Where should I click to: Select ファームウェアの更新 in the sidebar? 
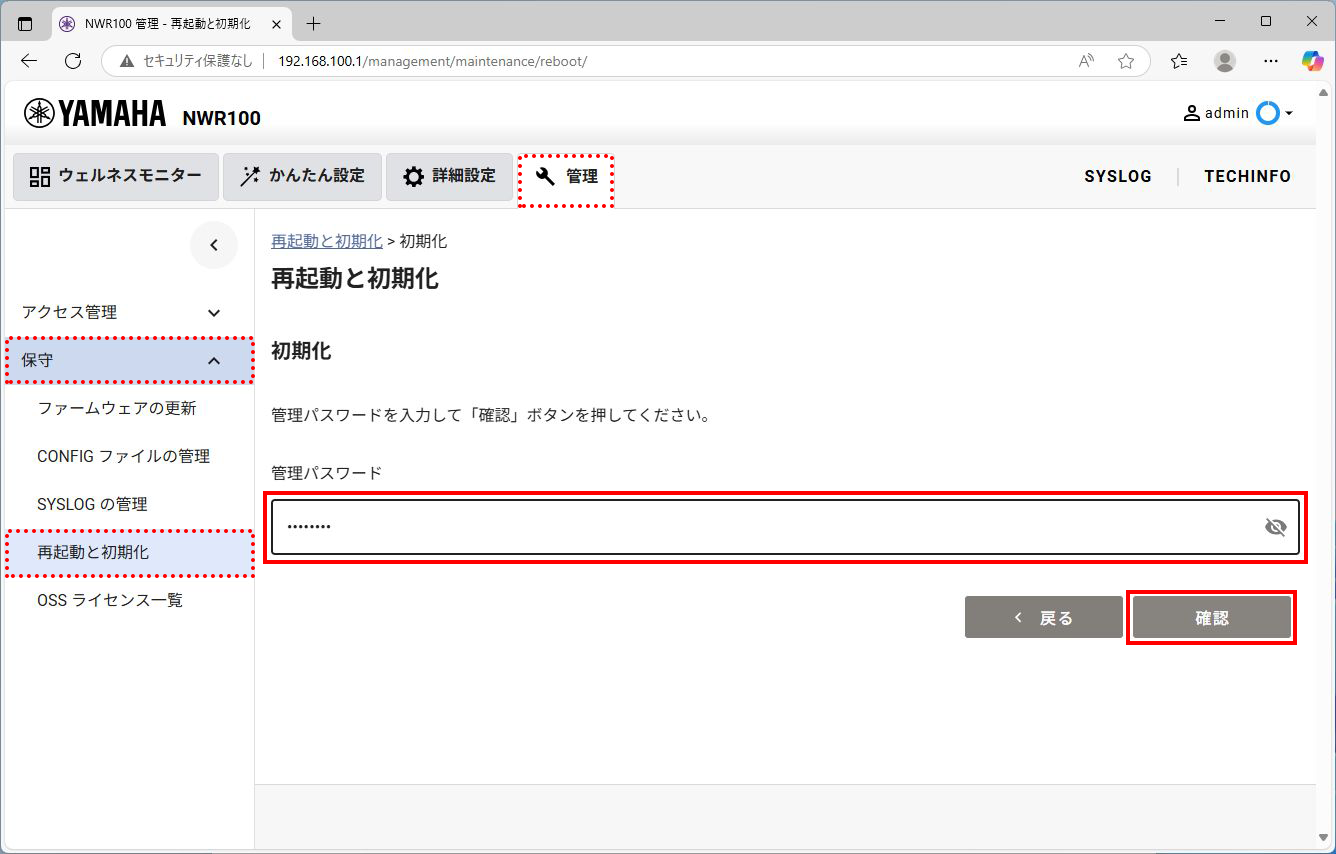(117, 408)
